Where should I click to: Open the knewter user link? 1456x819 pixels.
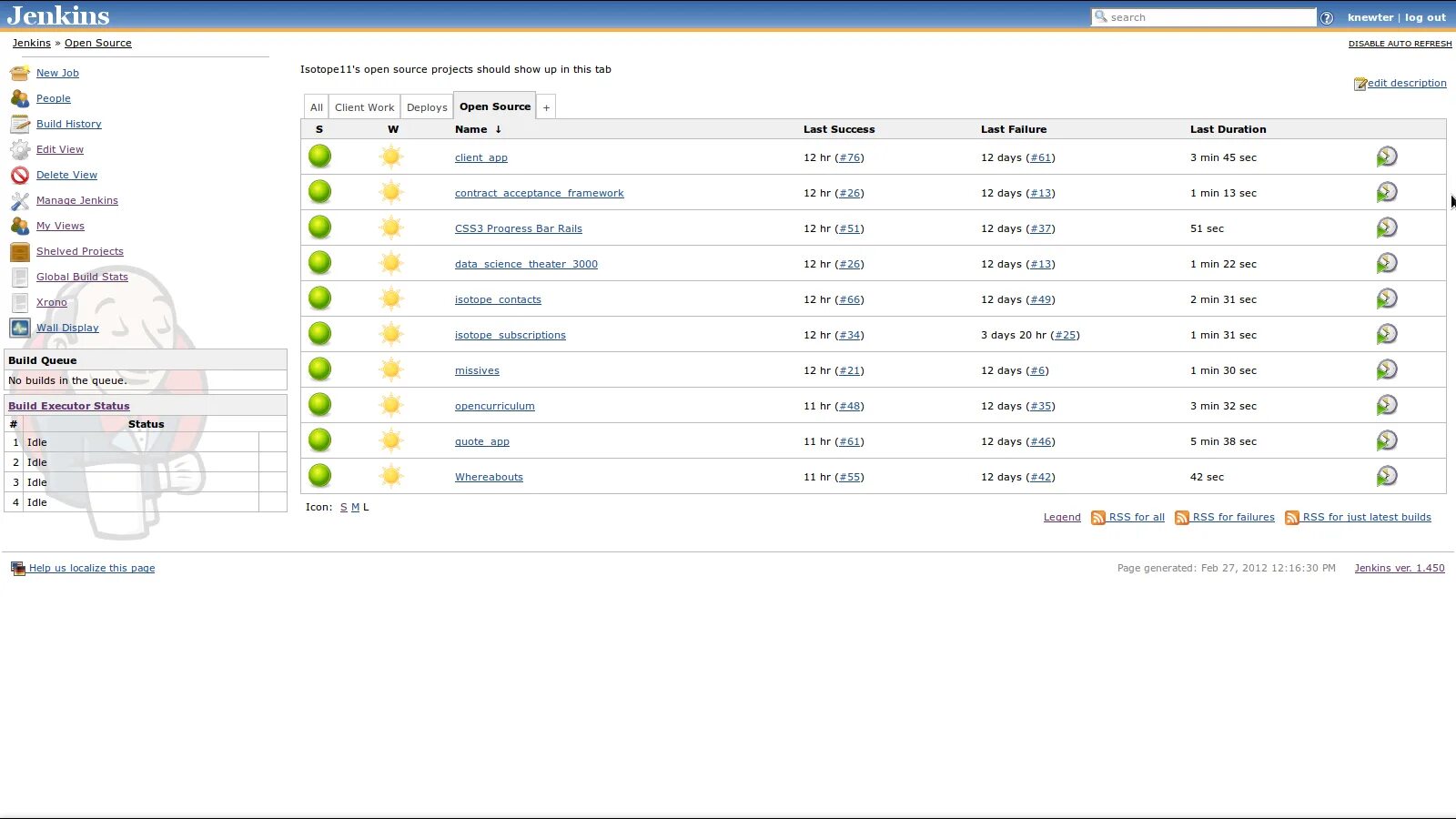coord(1370,17)
